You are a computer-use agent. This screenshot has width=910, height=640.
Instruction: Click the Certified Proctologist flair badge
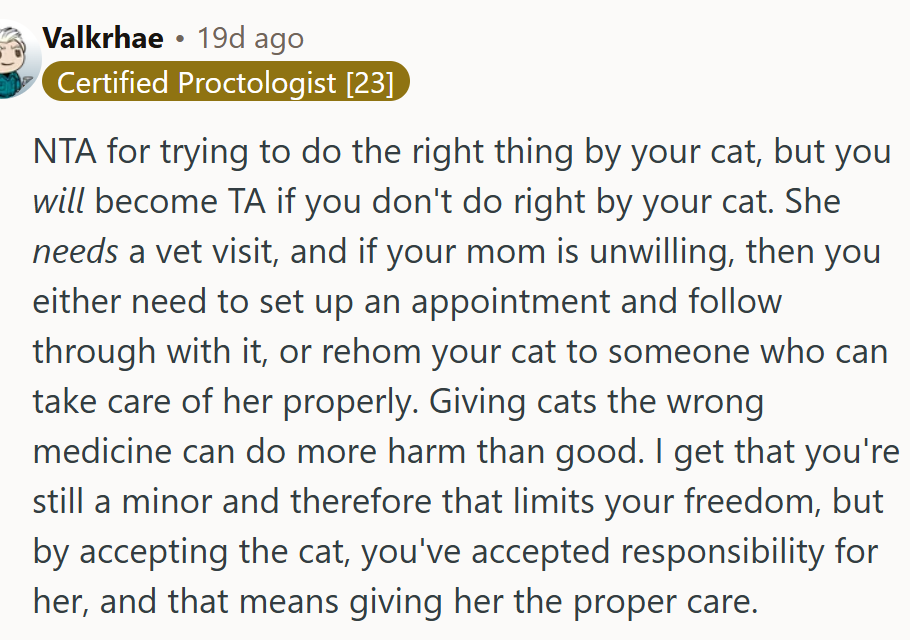[225, 83]
